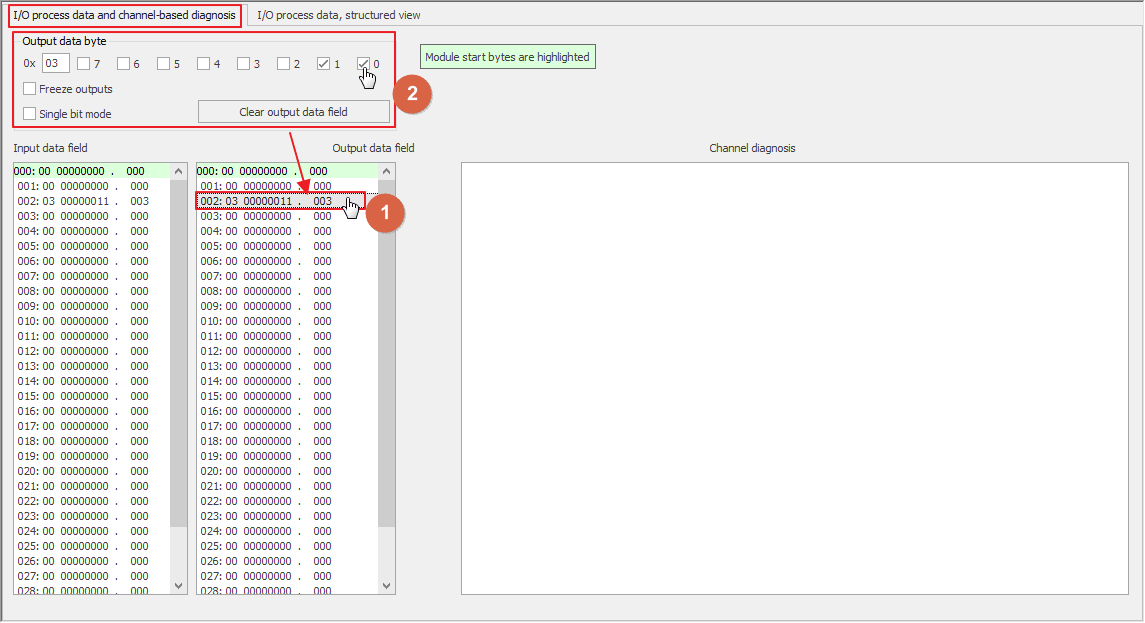Click output data field scroll down arrow

click(387, 586)
